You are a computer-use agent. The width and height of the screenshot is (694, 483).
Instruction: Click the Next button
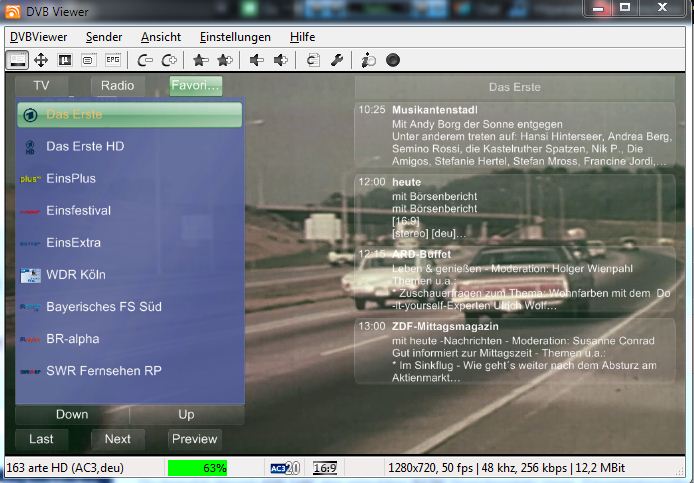[118, 439]
